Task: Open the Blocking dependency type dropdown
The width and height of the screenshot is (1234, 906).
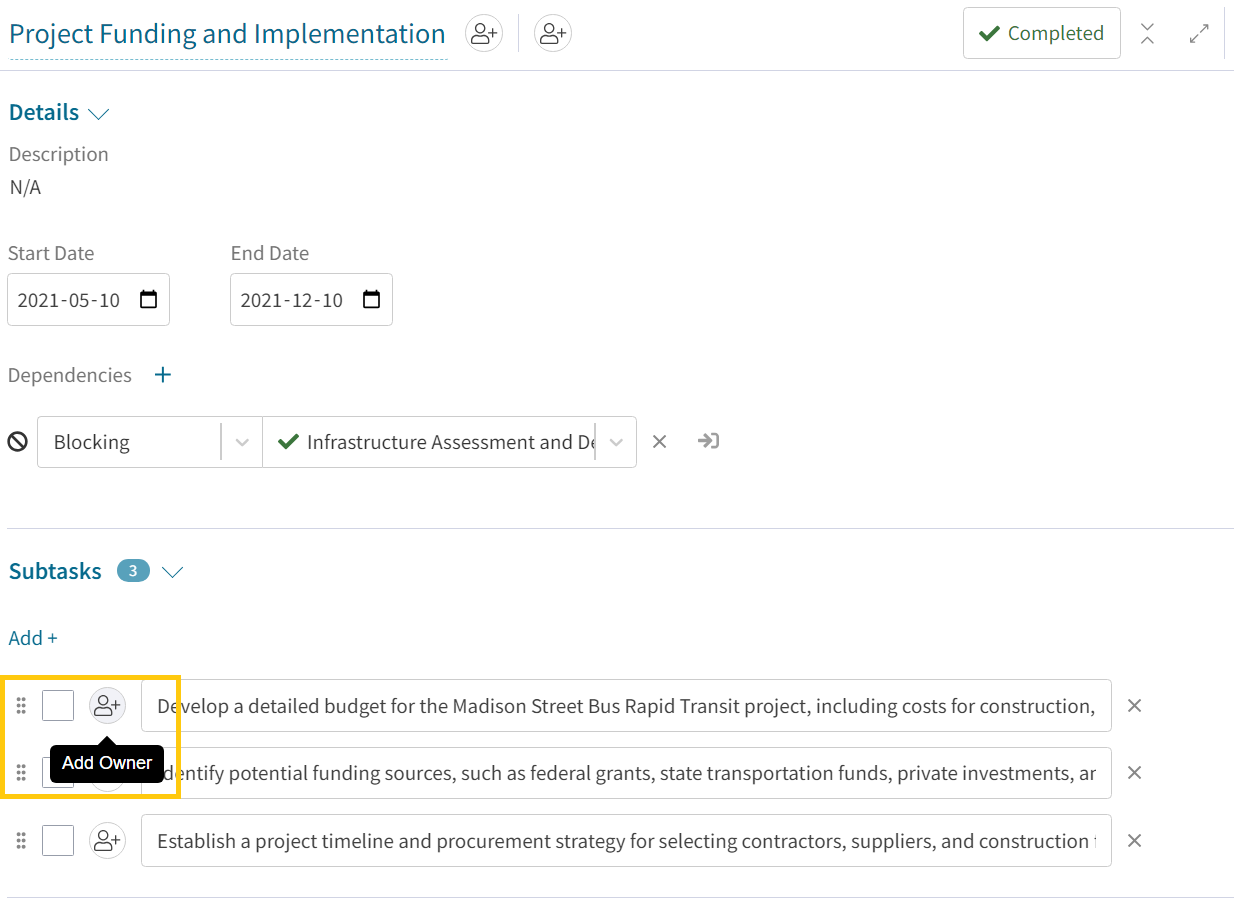Action: point(241,442)
